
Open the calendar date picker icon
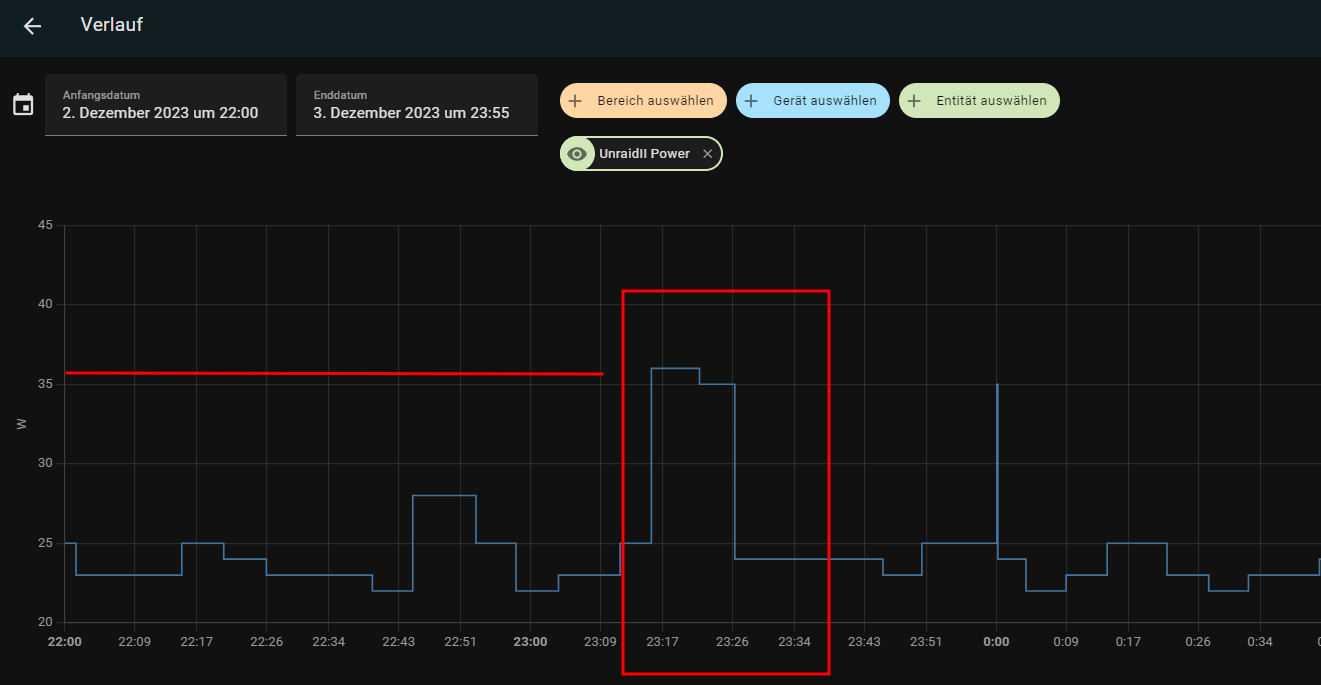23,105
